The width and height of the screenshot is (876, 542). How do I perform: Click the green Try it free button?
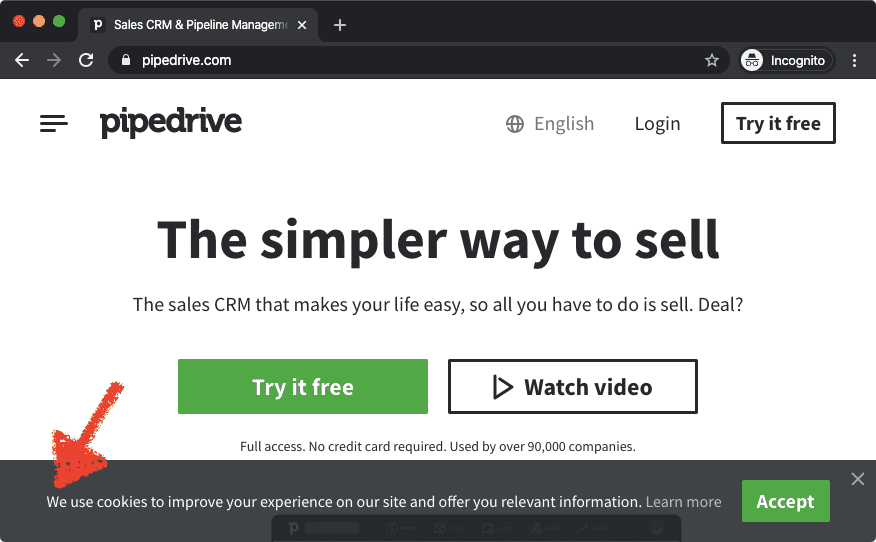coord(303,387)
